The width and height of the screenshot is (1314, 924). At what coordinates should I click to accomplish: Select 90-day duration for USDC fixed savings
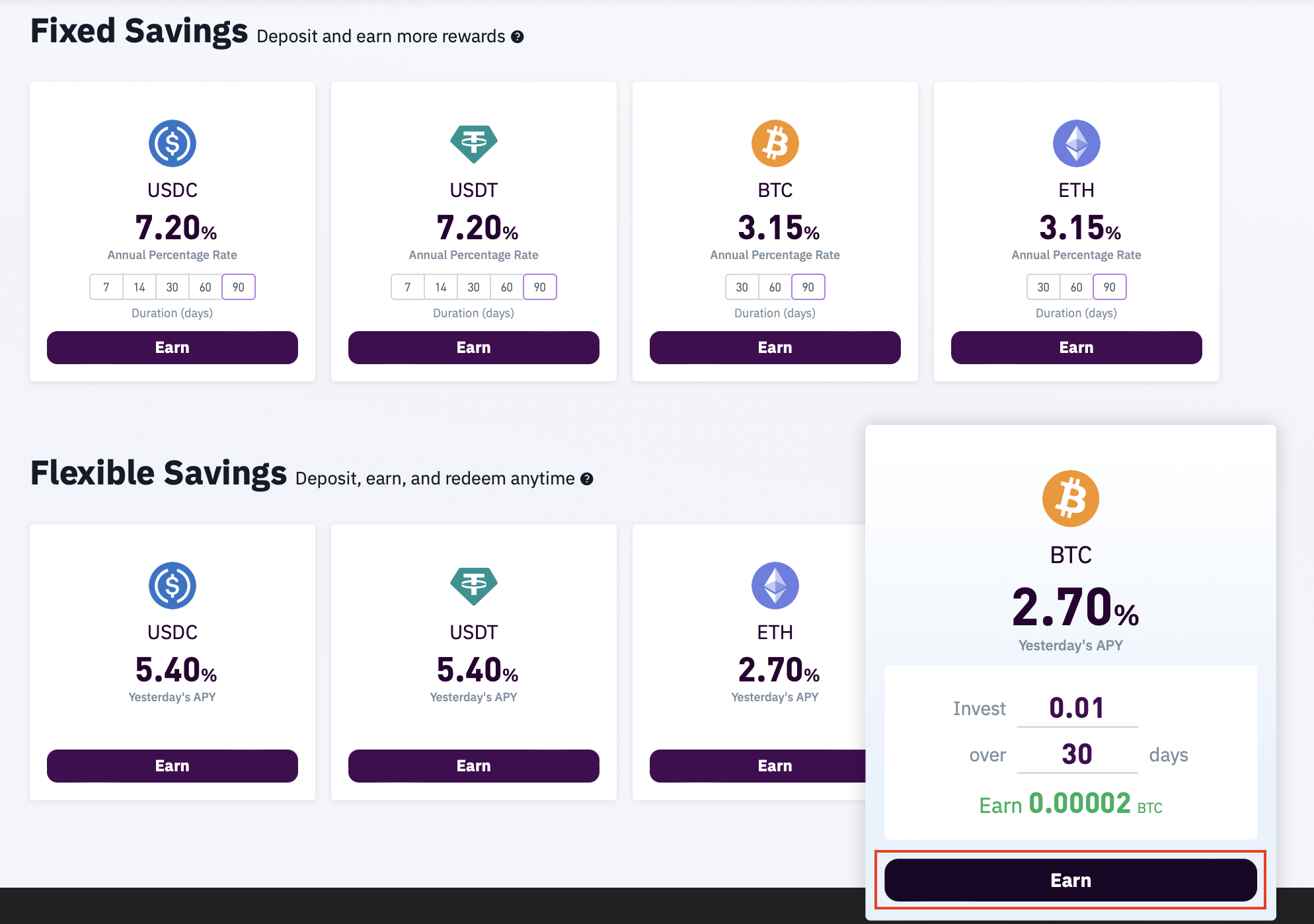[x=239, y=287]
